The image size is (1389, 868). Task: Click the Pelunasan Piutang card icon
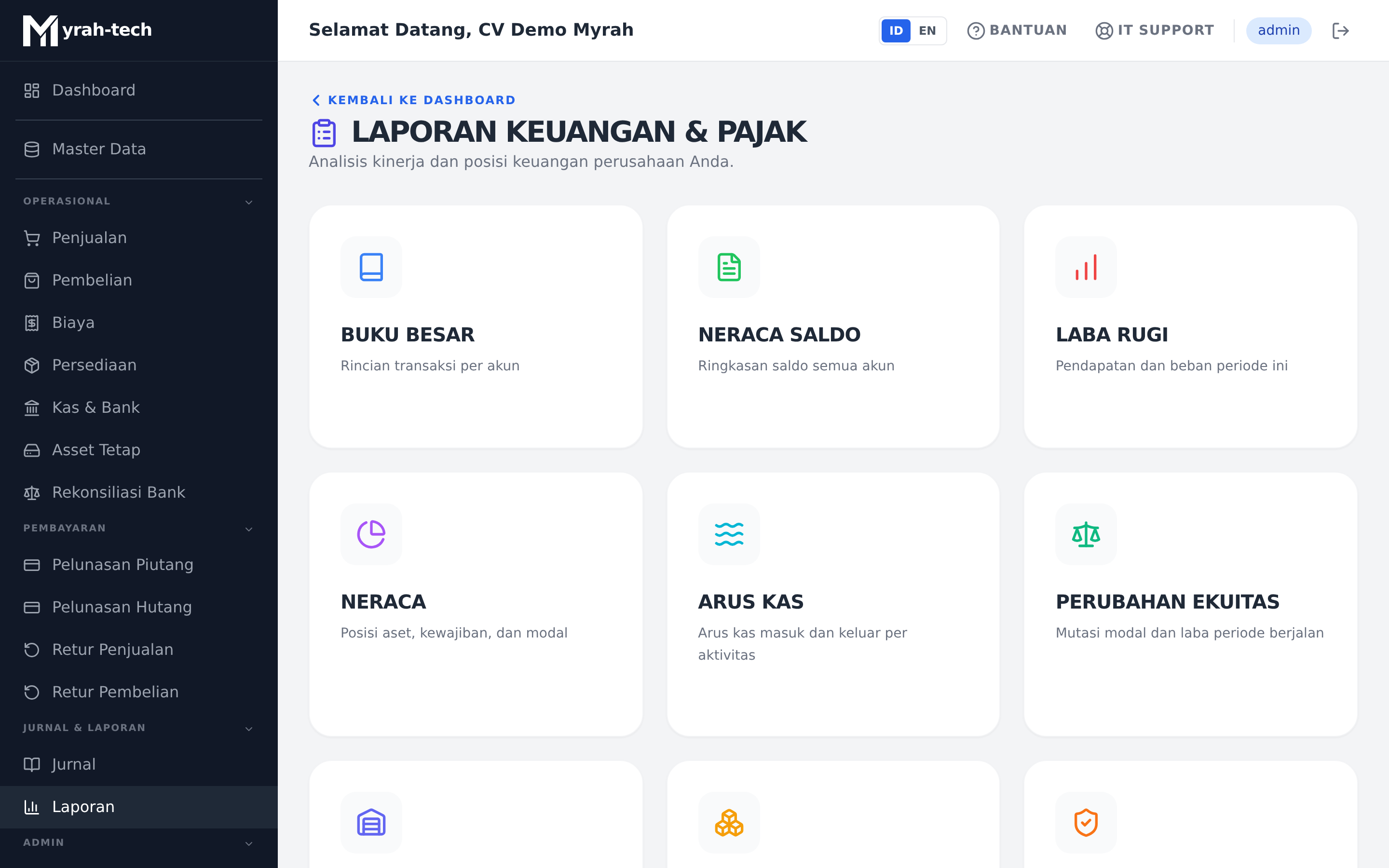coord(31,565)
